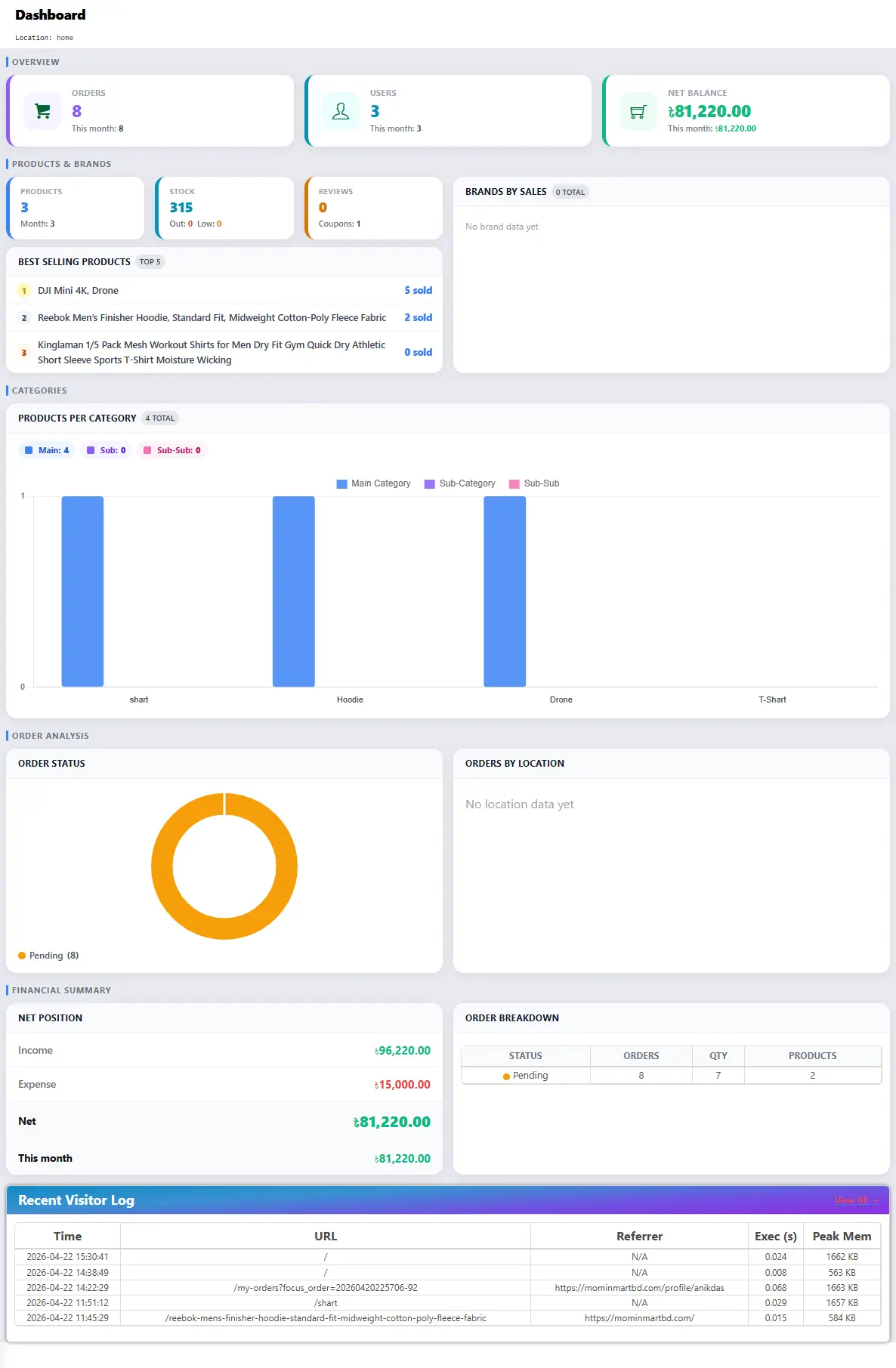The width and height of the screenshot is (896, 1368).
Task: Click the STATUS column header
Action: pos(526,1056)
